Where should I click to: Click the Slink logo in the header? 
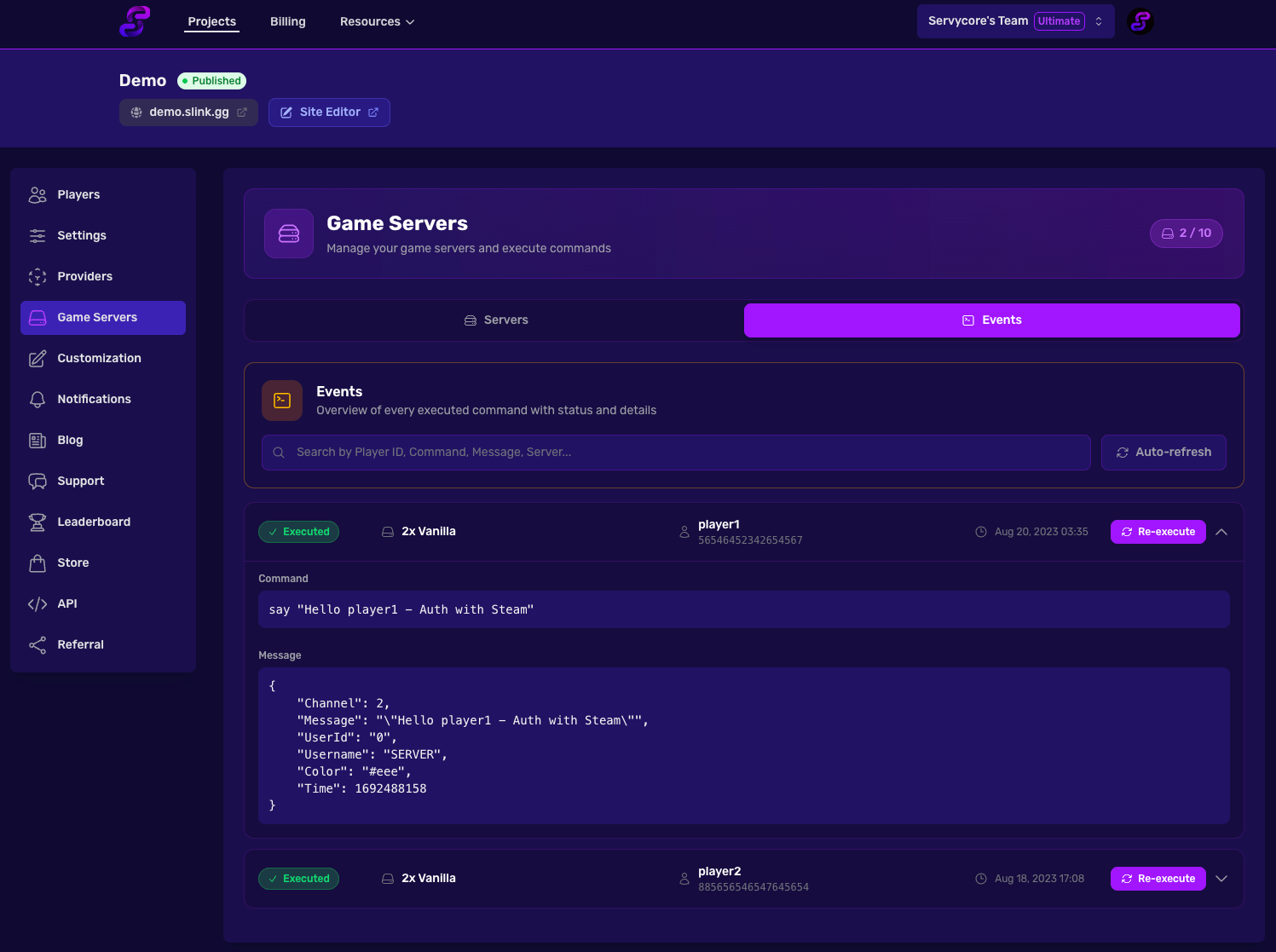135,21
